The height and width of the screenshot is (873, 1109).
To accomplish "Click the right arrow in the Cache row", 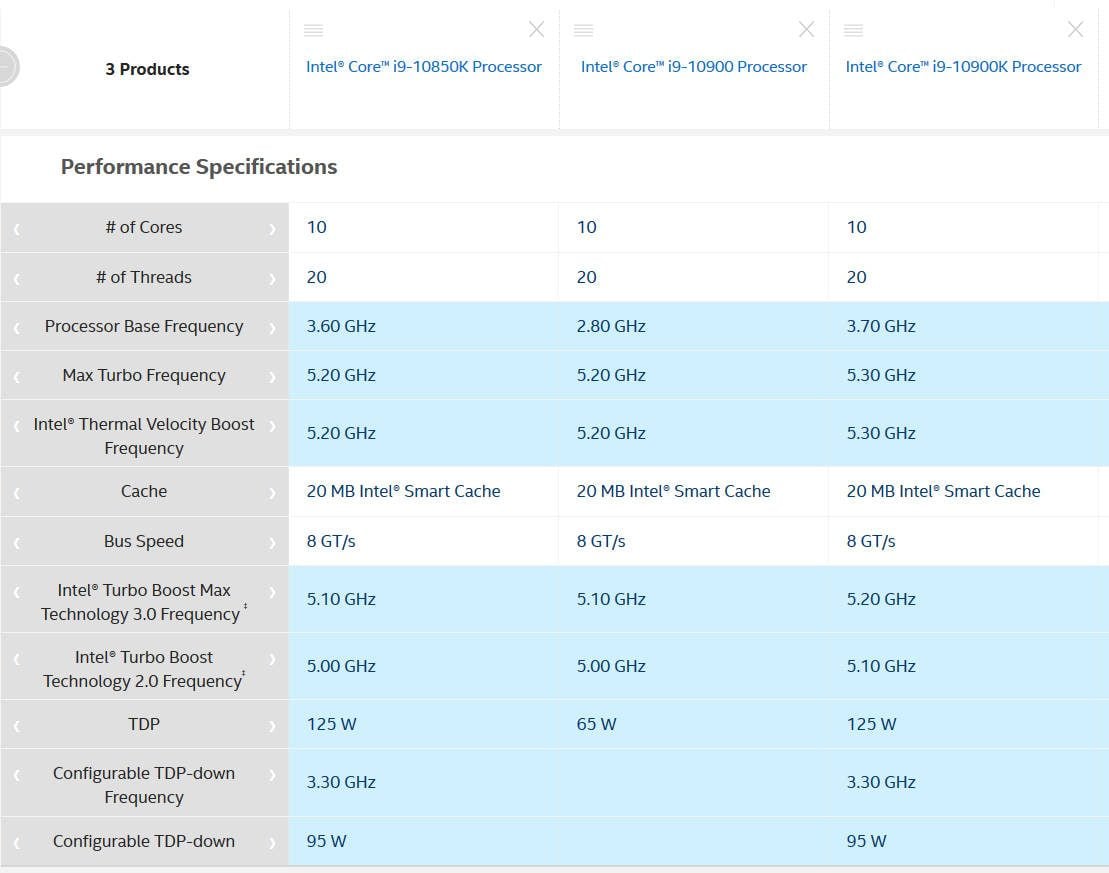I will [272, 493].
